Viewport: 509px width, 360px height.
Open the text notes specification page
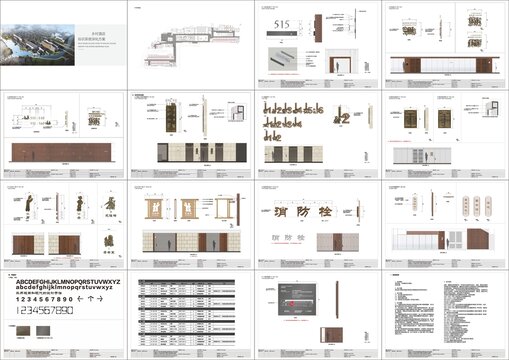tap(445, 312)
